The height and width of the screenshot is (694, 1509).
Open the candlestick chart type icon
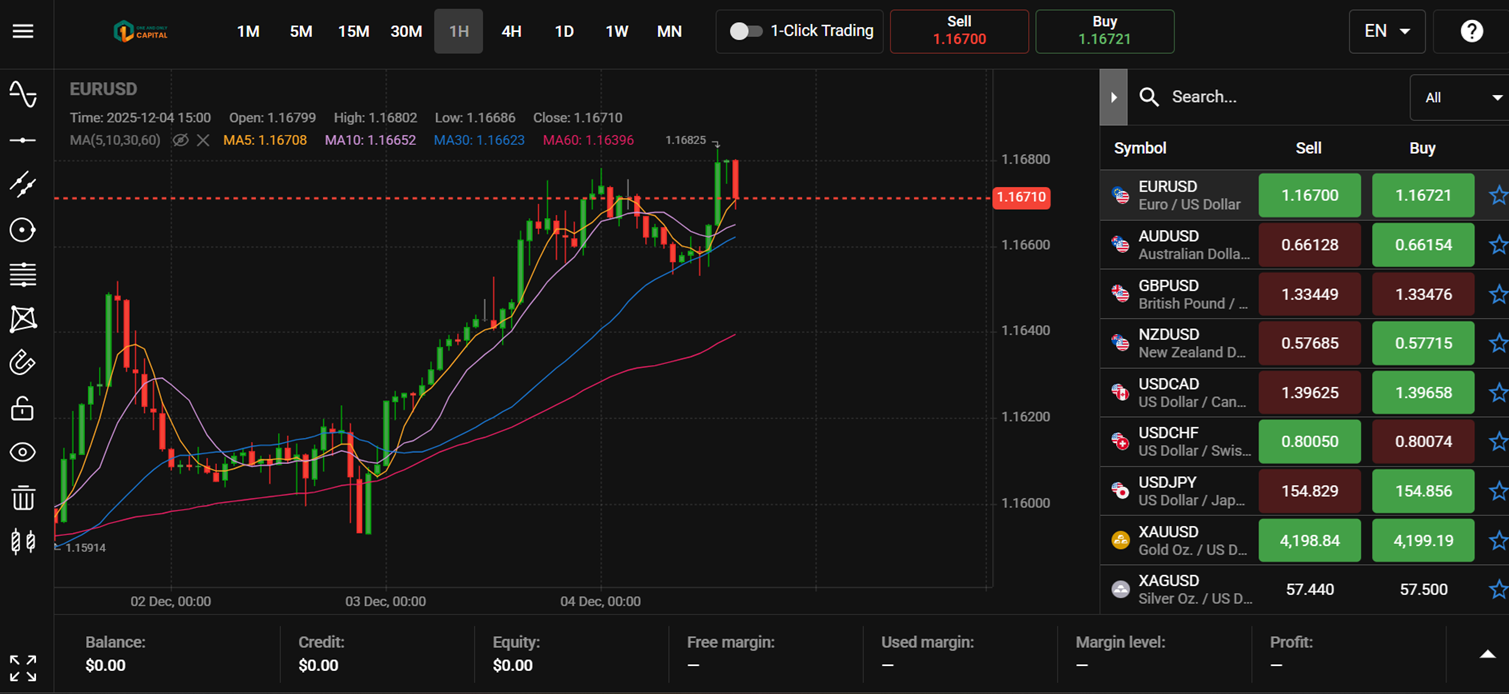(x=23, y=542)
